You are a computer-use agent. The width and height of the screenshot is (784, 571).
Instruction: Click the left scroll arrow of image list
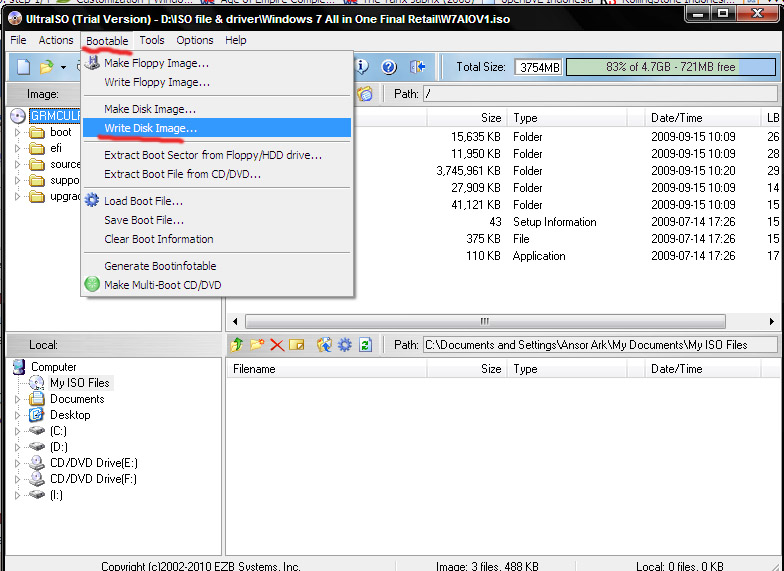click(235, 321)
